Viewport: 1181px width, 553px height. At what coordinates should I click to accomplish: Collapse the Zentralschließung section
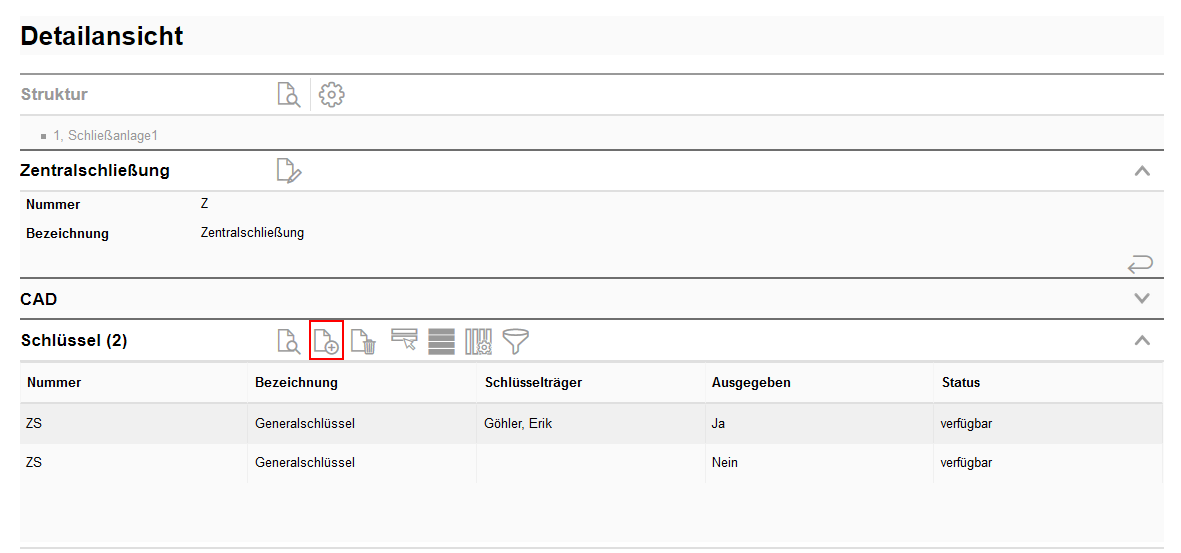[1142, 171]
